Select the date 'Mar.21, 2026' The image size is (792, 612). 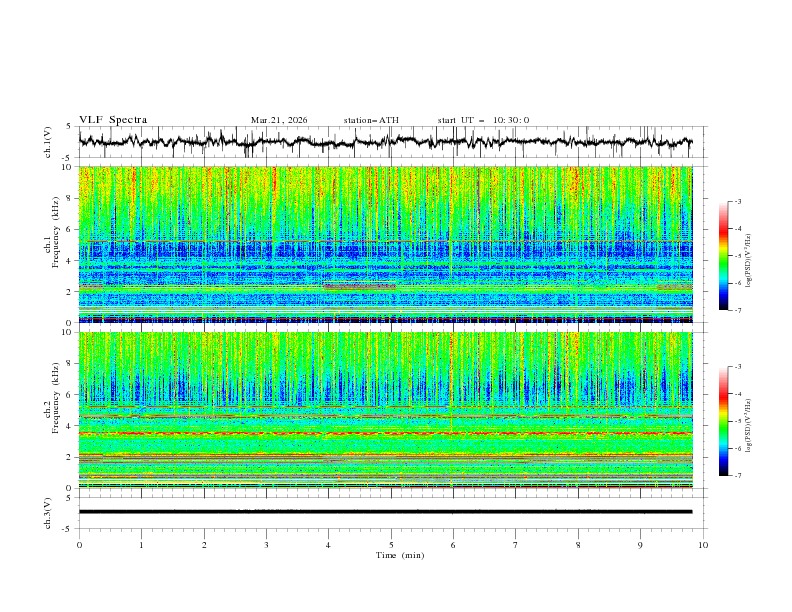279,120
